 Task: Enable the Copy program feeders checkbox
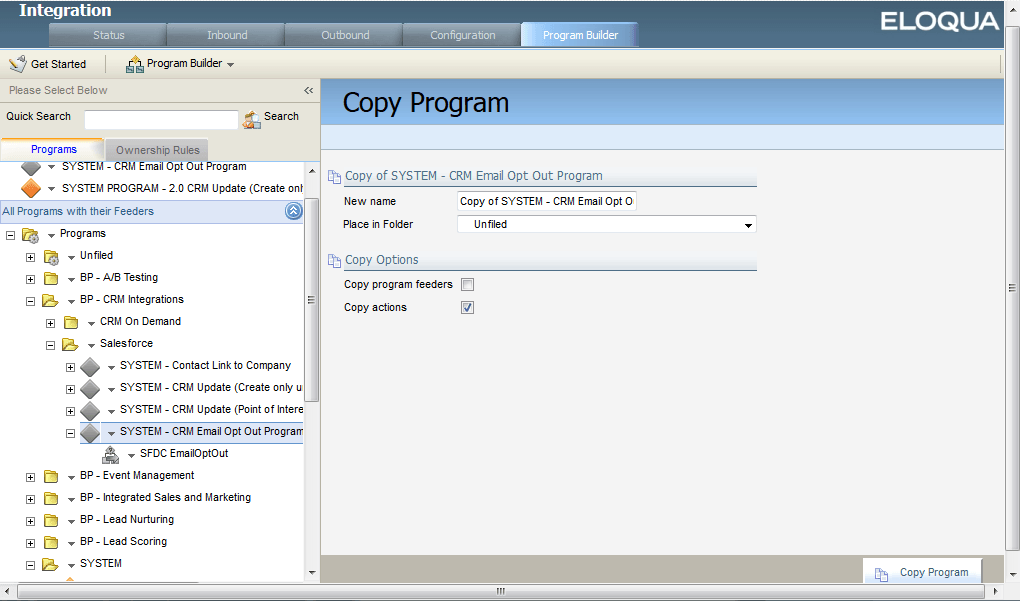pos(467,284)
